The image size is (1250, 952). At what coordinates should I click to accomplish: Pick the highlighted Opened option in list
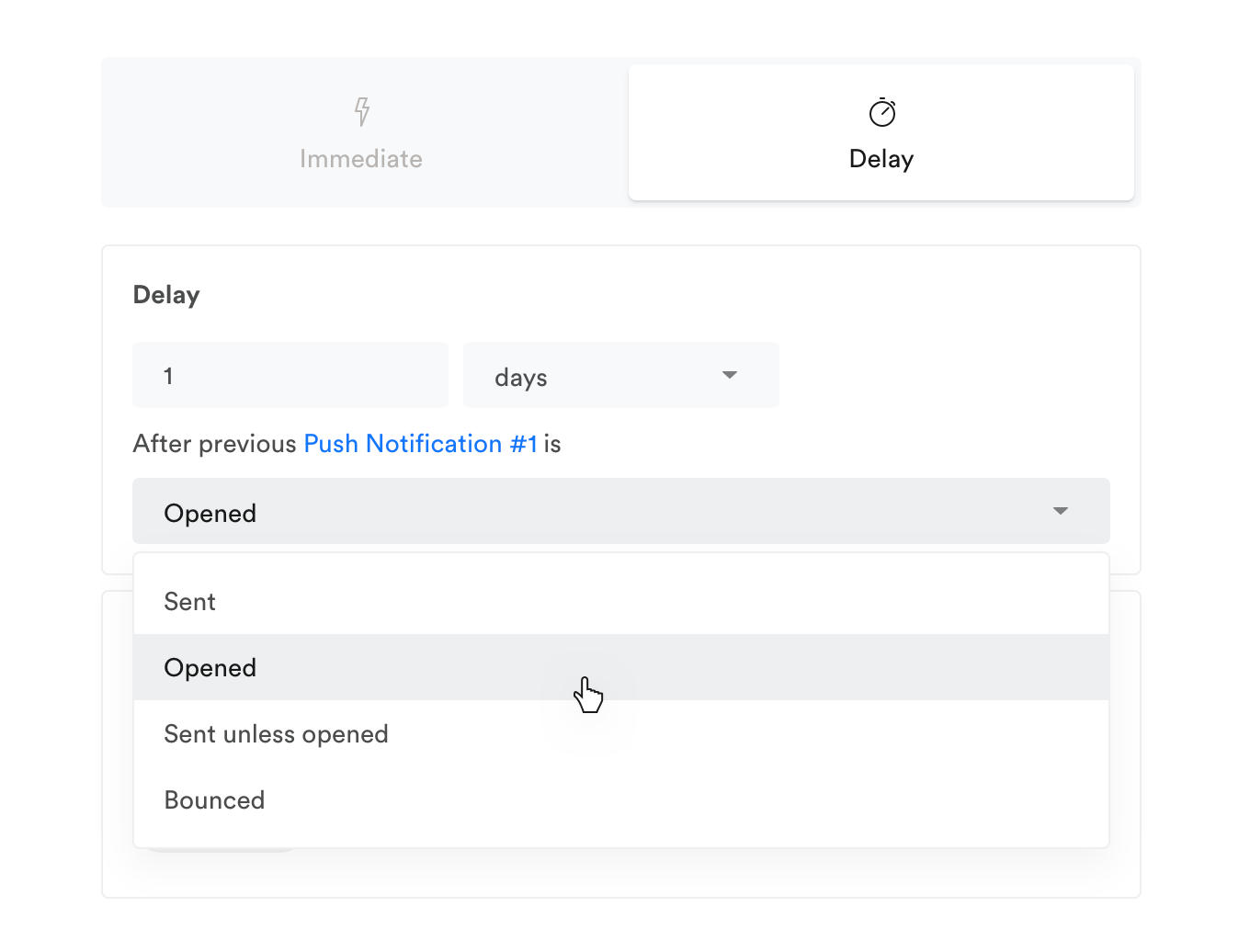pos(210,668)
